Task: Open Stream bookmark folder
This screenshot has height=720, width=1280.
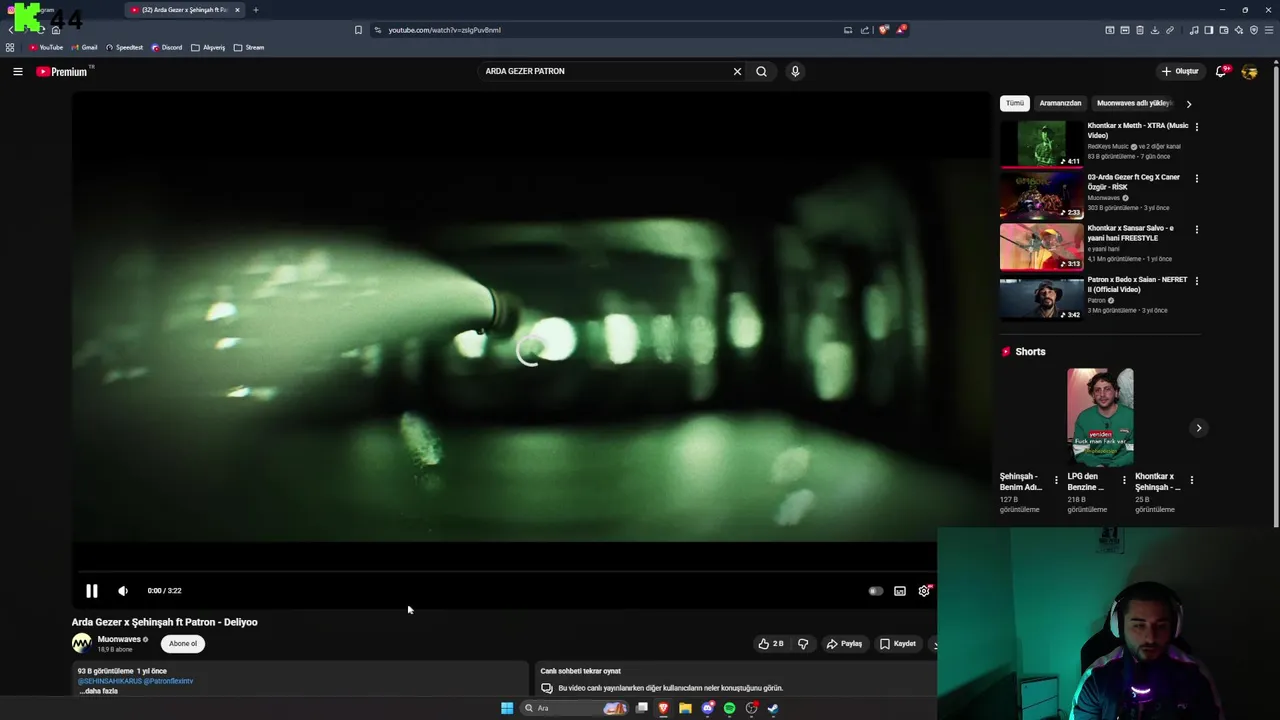Action: coord(249,47)
